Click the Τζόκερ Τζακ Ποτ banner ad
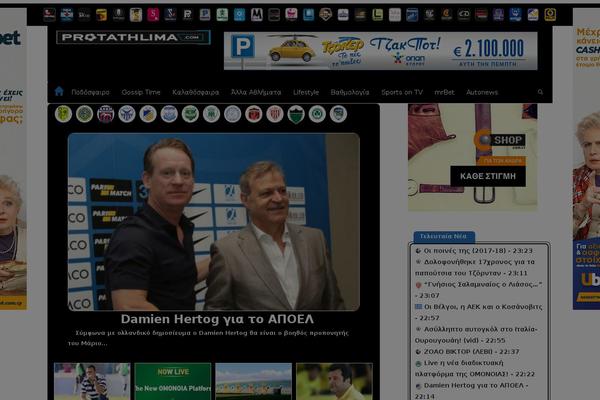The height and width of the screenshot is (400, 600). (380, 51)
